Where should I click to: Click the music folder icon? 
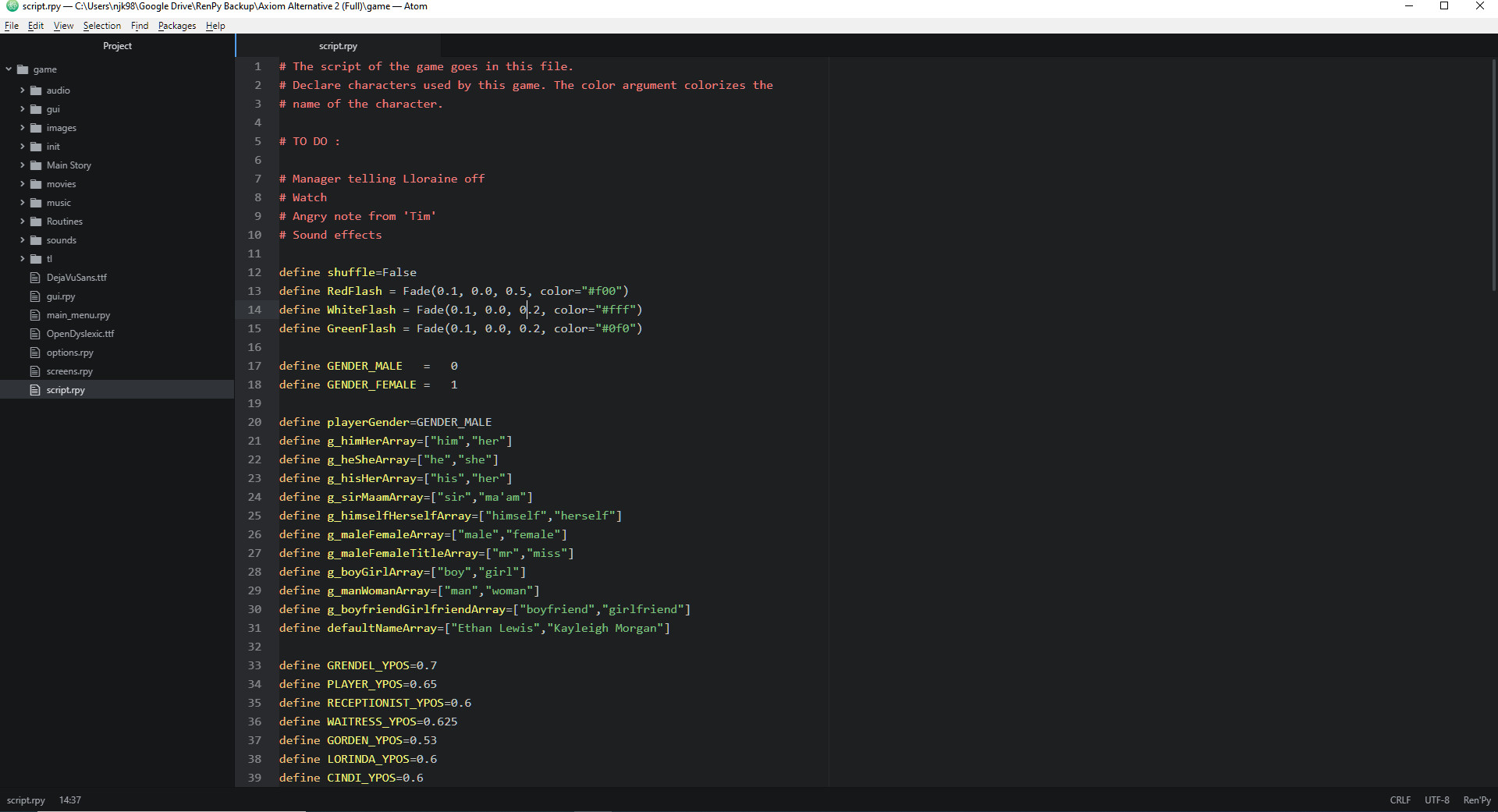click(37, 202)
